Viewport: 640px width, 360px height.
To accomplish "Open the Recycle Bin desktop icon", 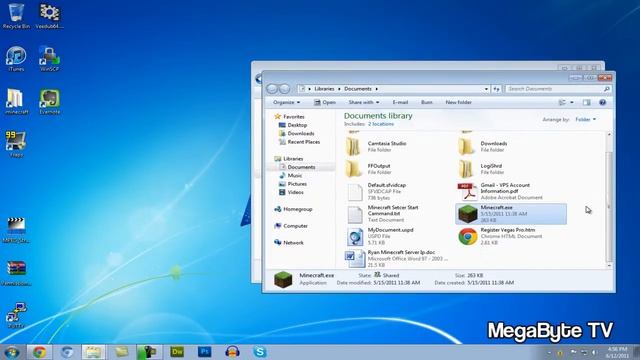I will click(x=16, y=16).
